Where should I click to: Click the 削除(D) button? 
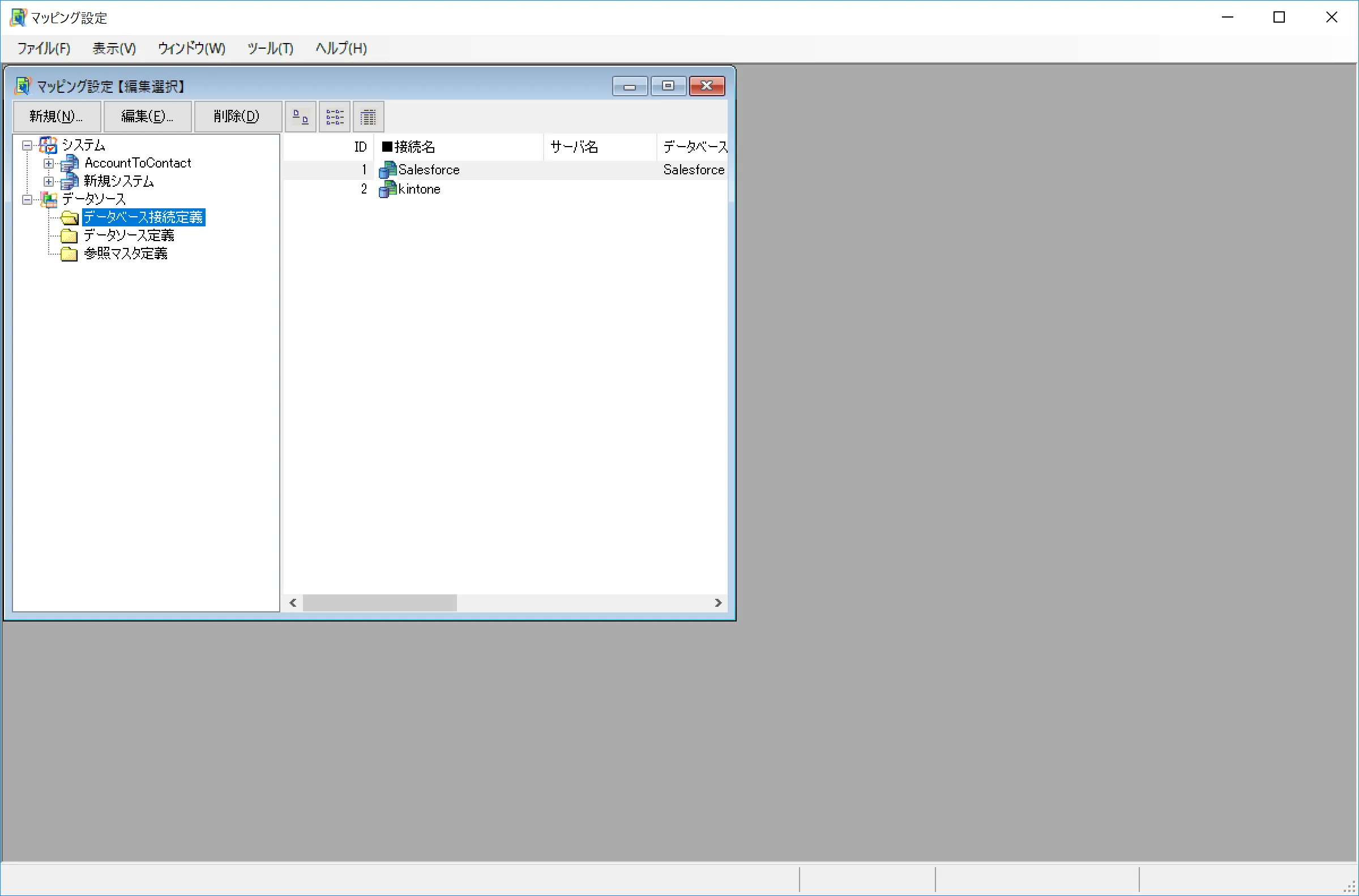pyautogui.click(x=237, y=116)
